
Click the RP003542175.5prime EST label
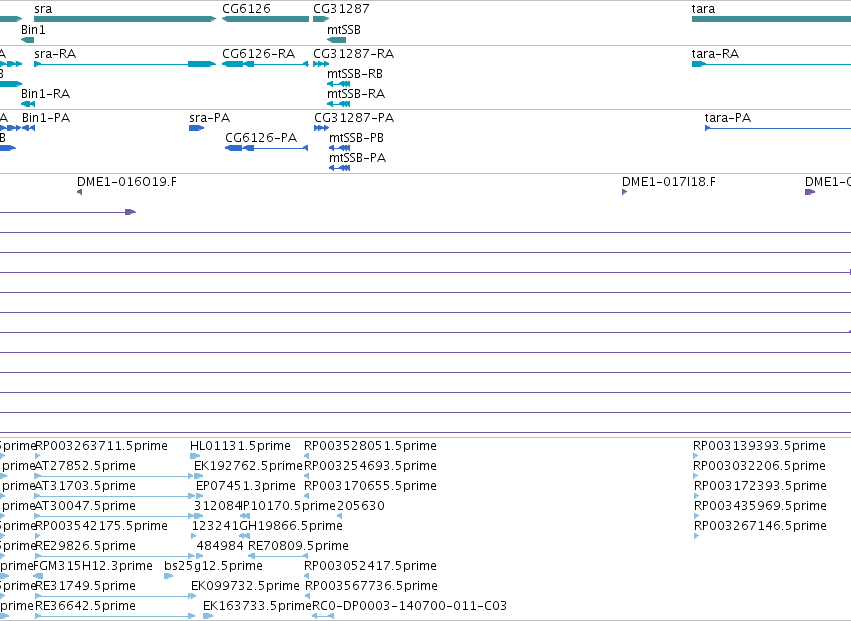pos(101,526)
